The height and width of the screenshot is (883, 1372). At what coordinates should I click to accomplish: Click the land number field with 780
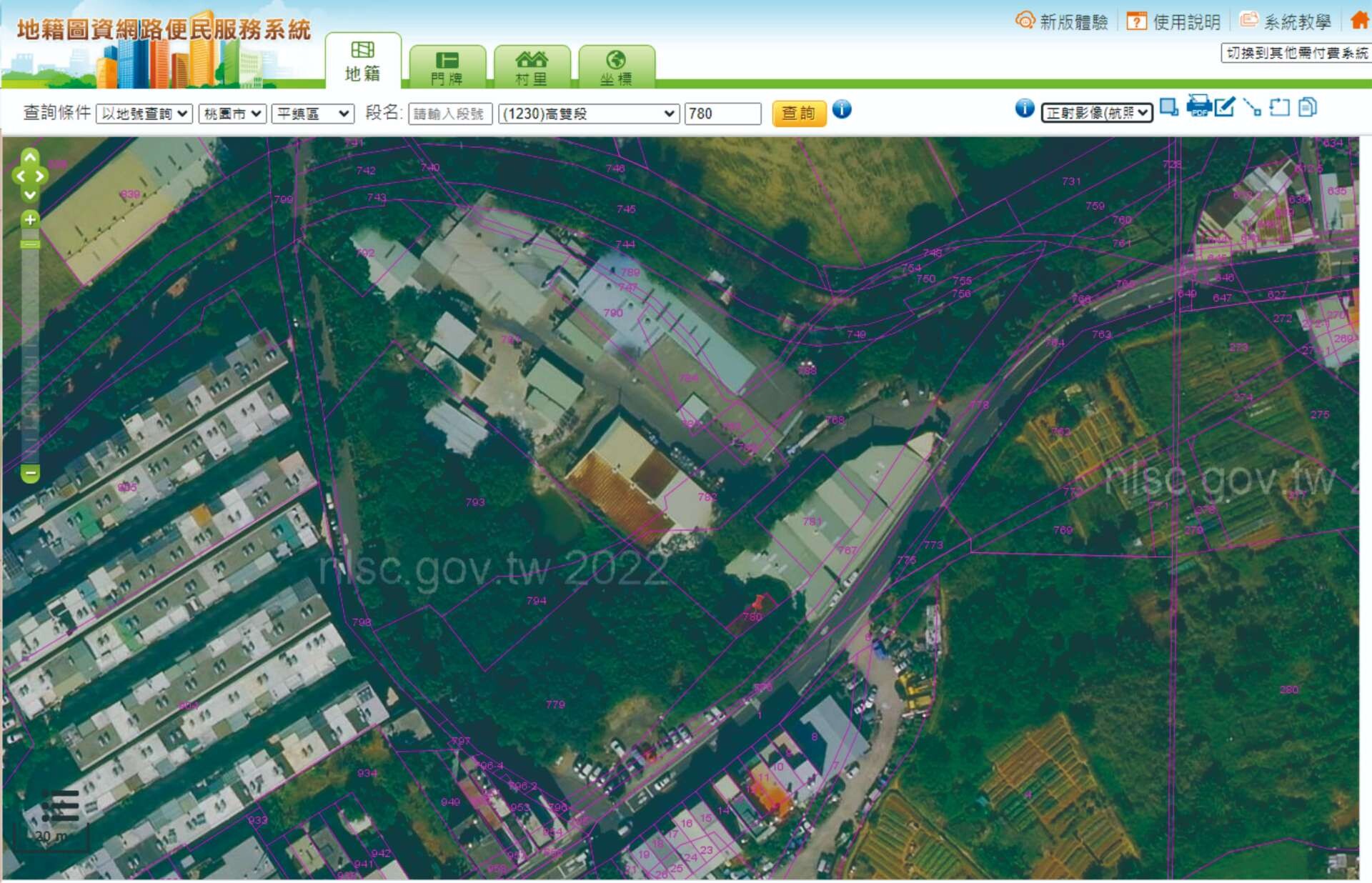(722, 114)
